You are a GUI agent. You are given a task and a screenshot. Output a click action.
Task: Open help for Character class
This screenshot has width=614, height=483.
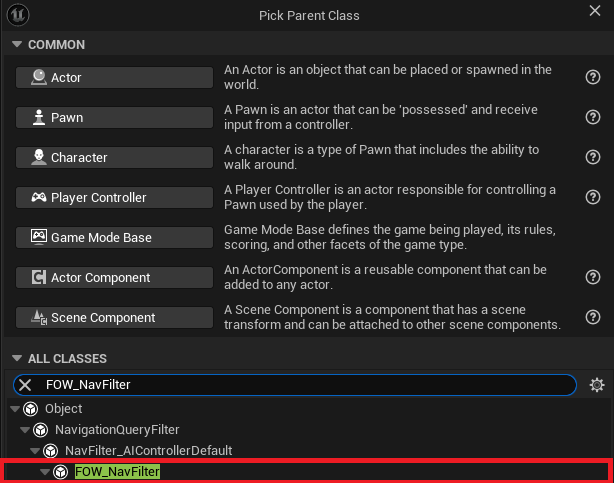pos(592,157)
